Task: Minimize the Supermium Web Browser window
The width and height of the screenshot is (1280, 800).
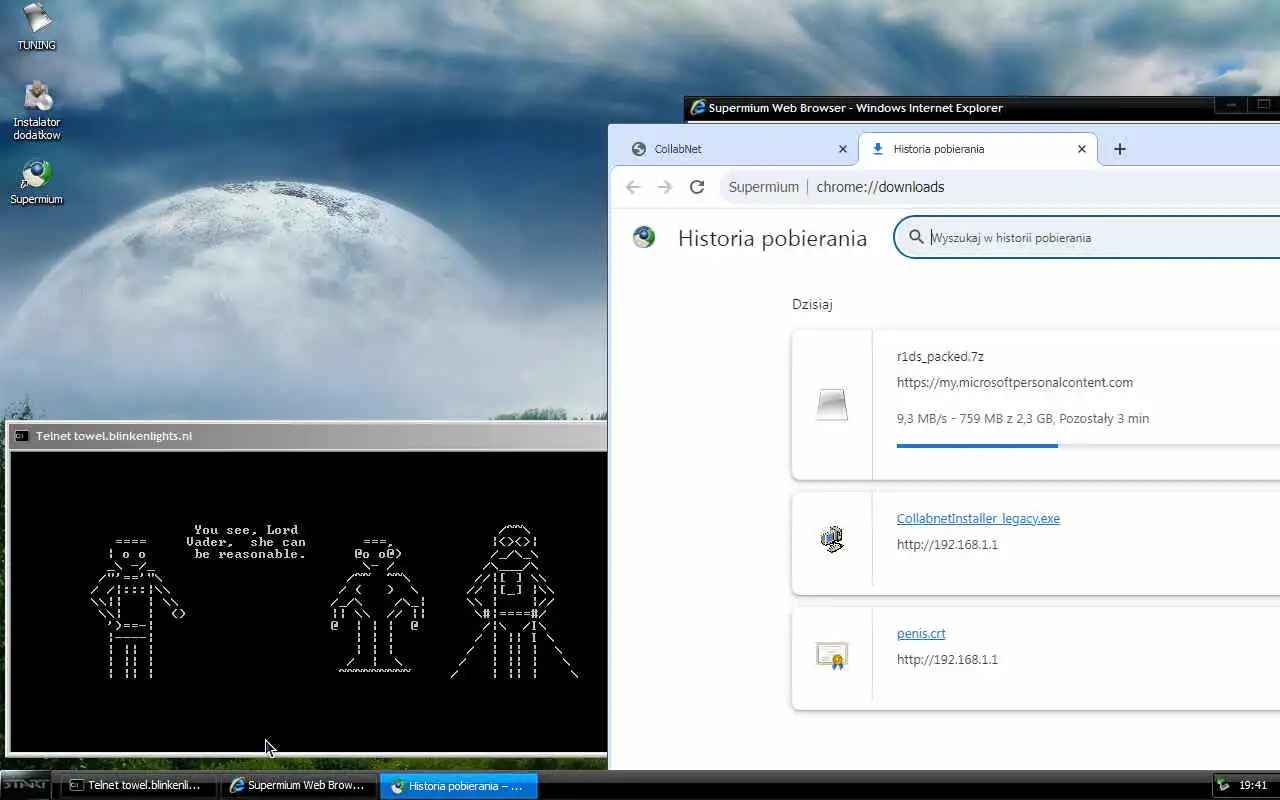Action: click(1232, 104)
